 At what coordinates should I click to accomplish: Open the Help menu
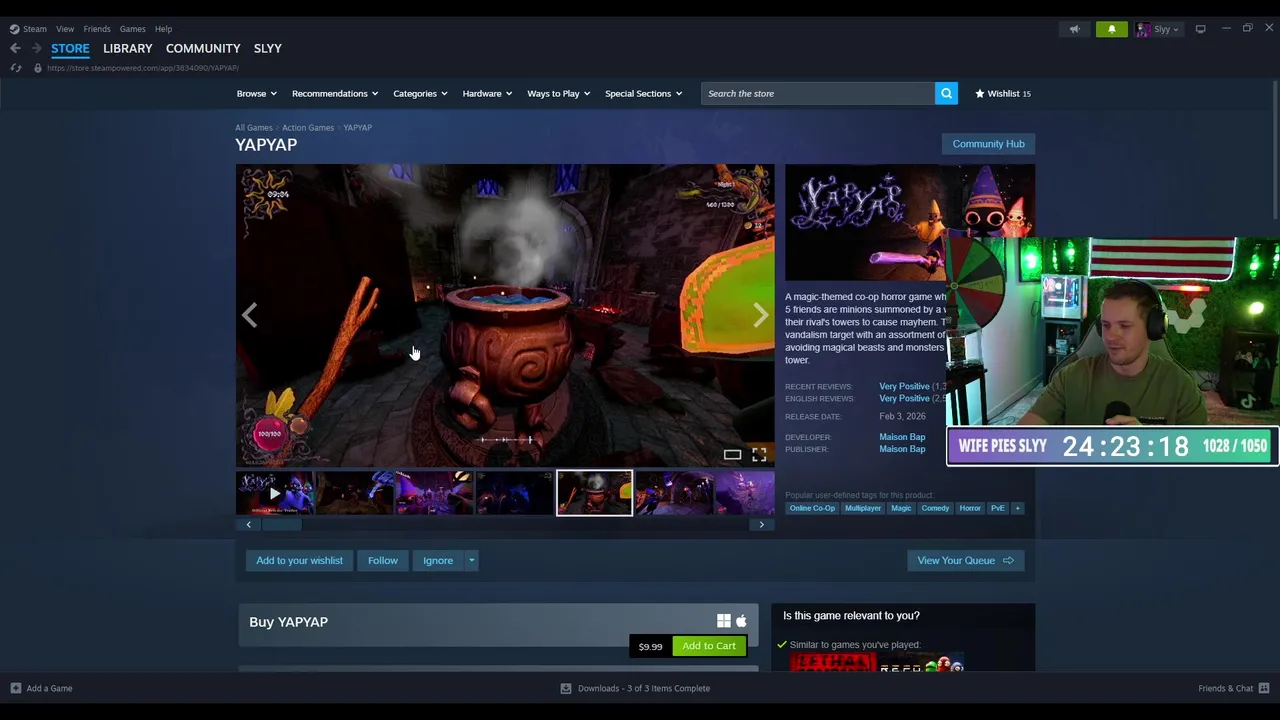[x=163, y=29]
